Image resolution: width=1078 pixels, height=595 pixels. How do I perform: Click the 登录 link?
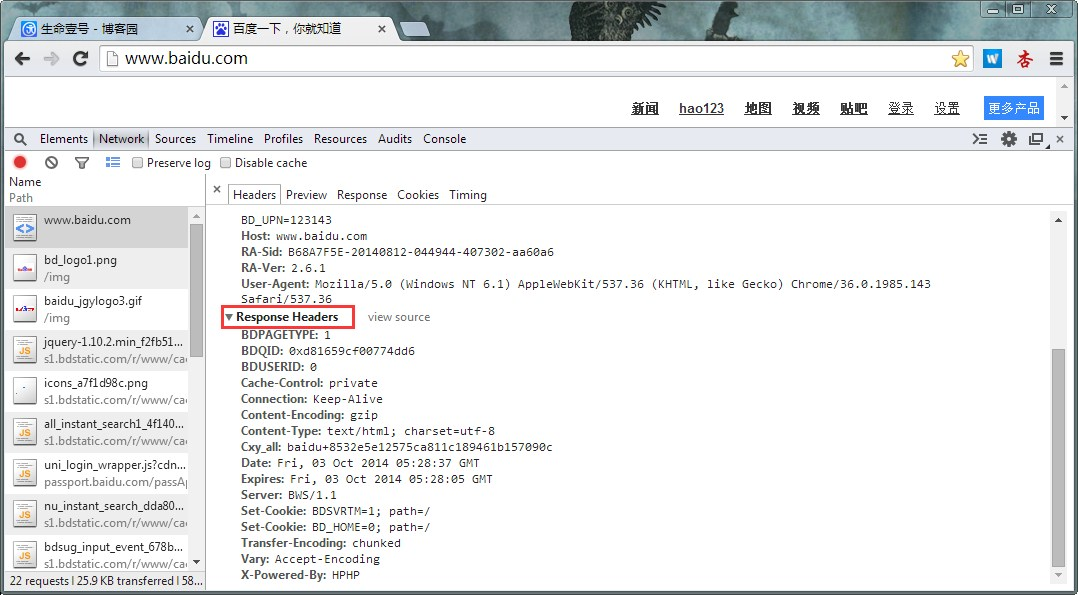901,109
